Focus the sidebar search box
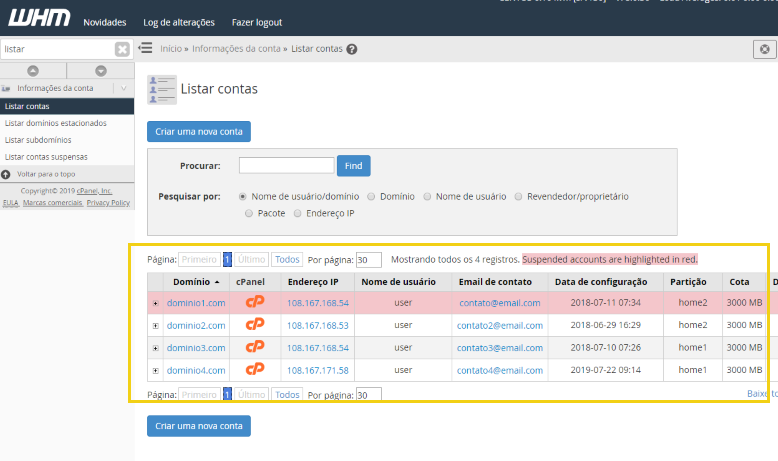Screen dimensions: 778x461 [x=58, y=49]
